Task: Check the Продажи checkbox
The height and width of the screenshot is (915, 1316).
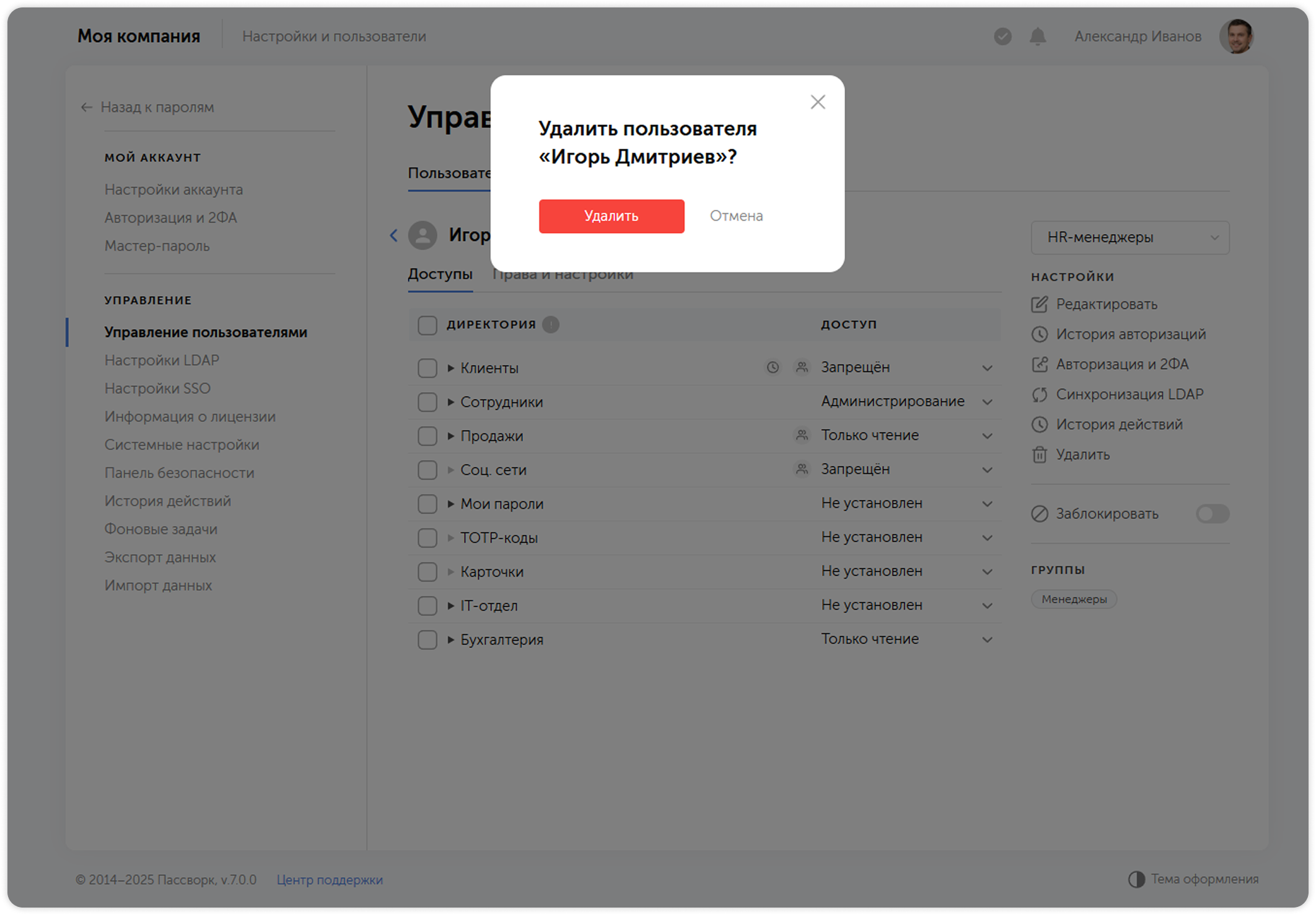Action: point(427,436)
